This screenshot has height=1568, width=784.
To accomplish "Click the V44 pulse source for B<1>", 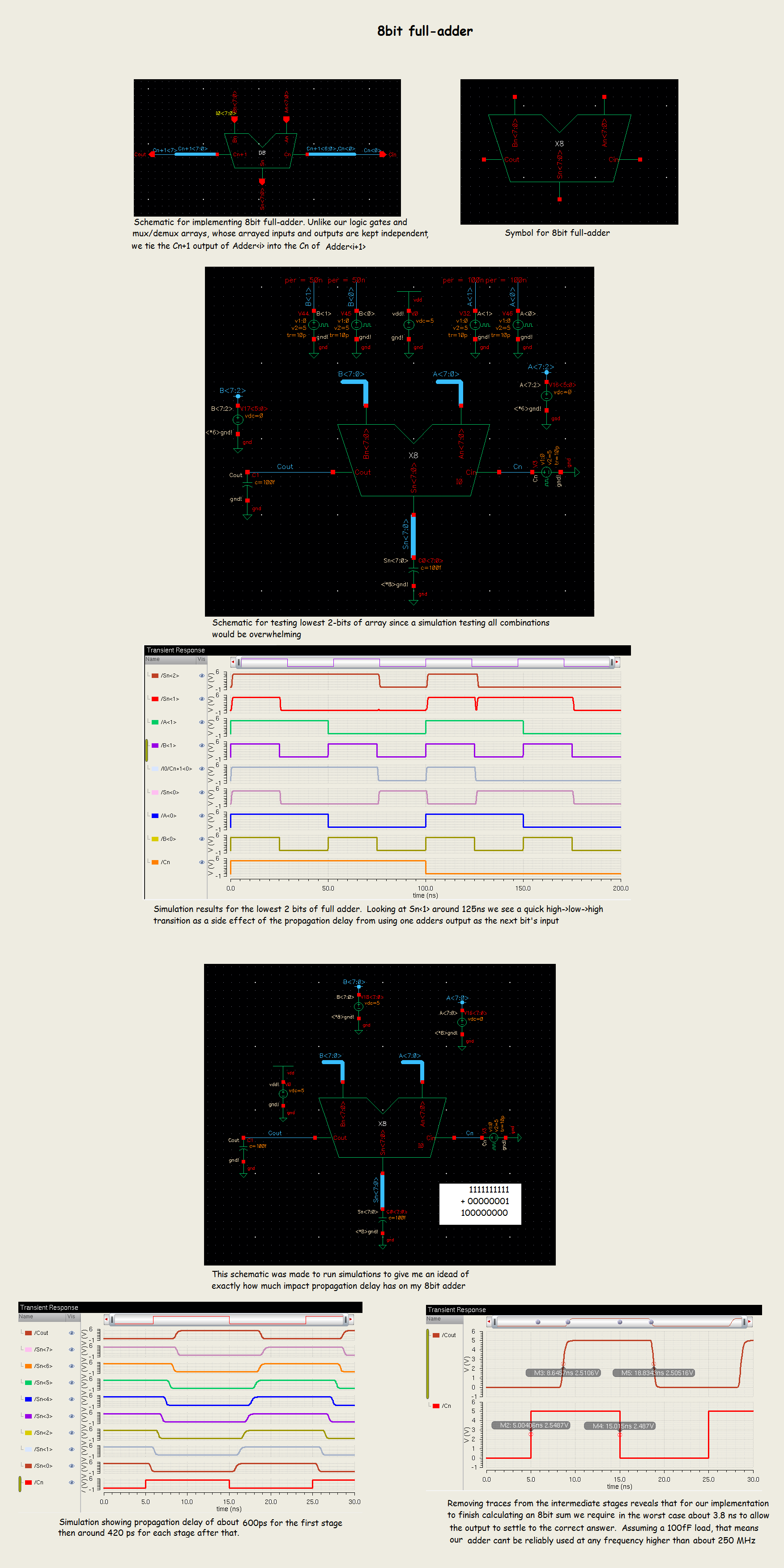I will click(314, 324).
